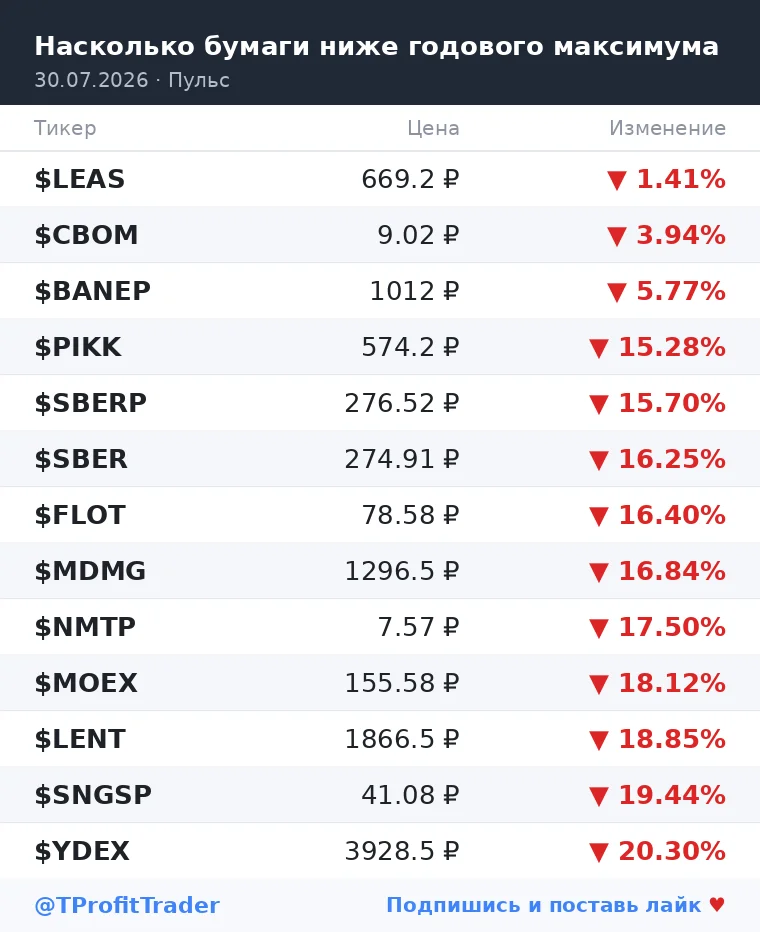
Task: Open the @TProfitTrader profile link
Action: 127,905
